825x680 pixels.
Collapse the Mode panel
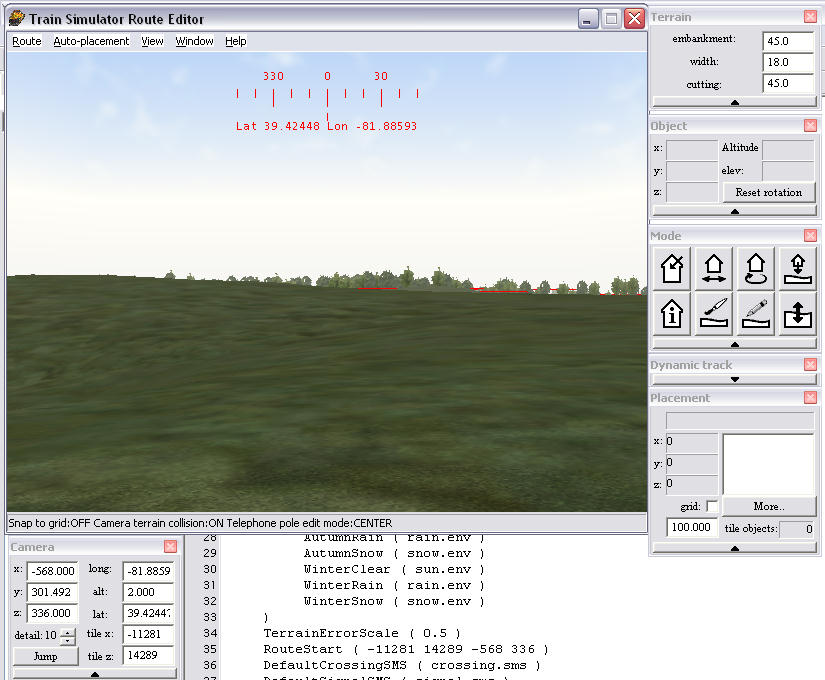pos(735,344)
